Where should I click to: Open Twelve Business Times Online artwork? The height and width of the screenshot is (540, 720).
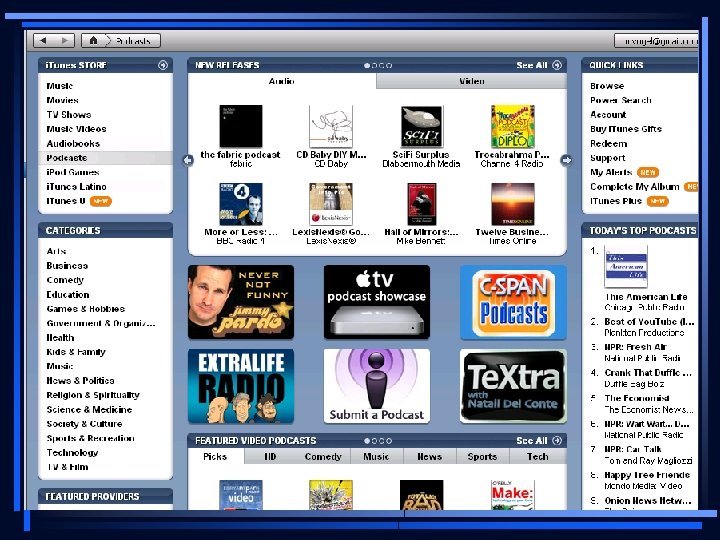(512, 204)
